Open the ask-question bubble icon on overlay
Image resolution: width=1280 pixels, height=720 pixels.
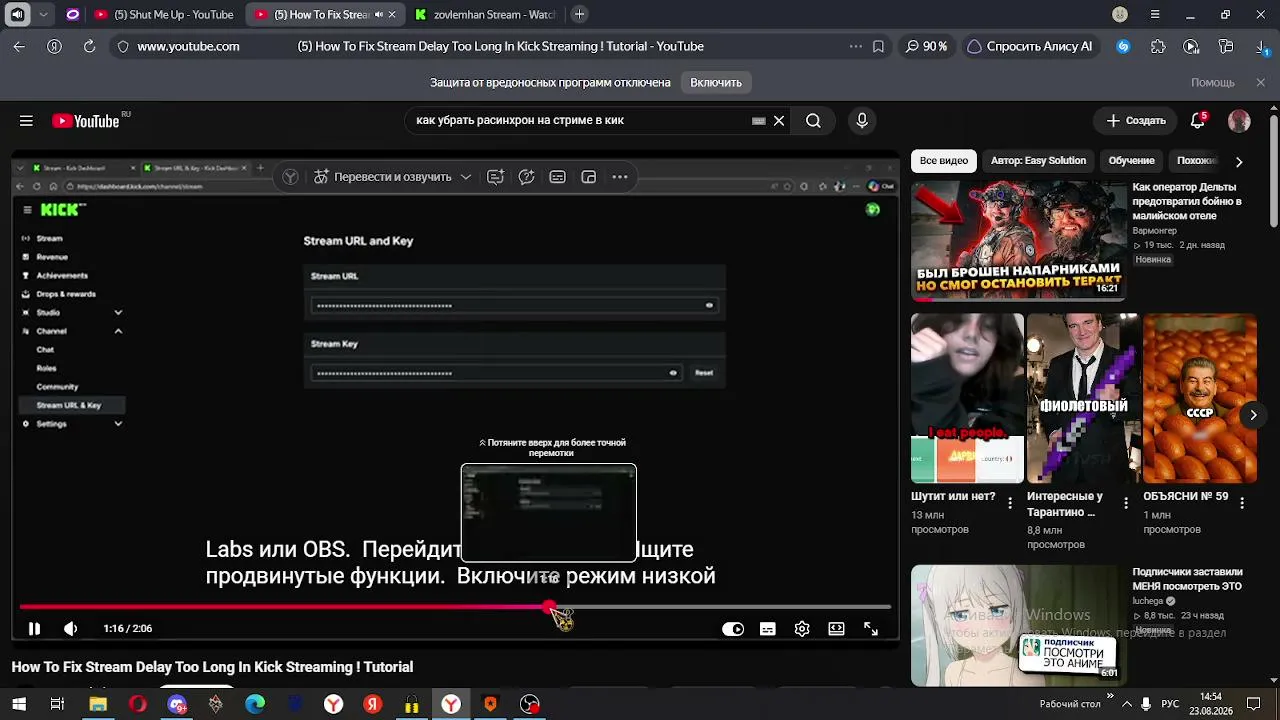pos(526,177)
